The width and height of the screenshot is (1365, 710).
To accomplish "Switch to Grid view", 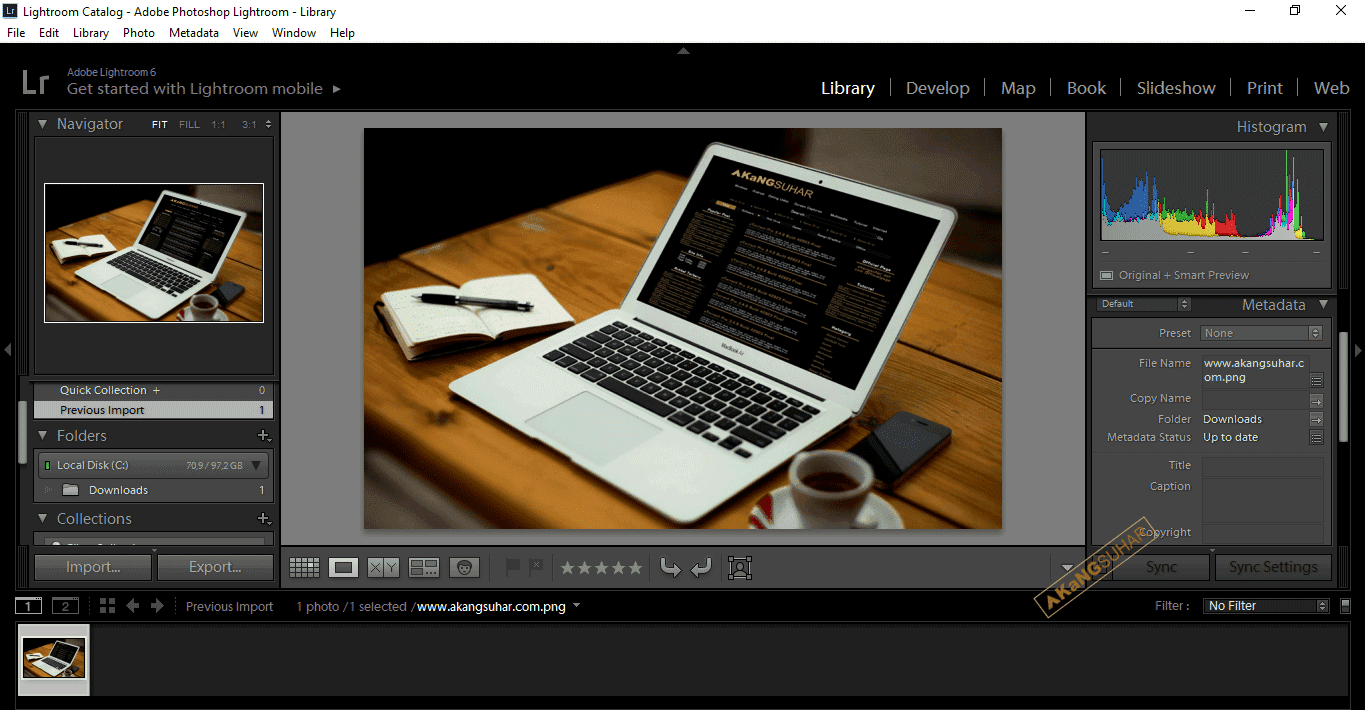I will (304, 568).
